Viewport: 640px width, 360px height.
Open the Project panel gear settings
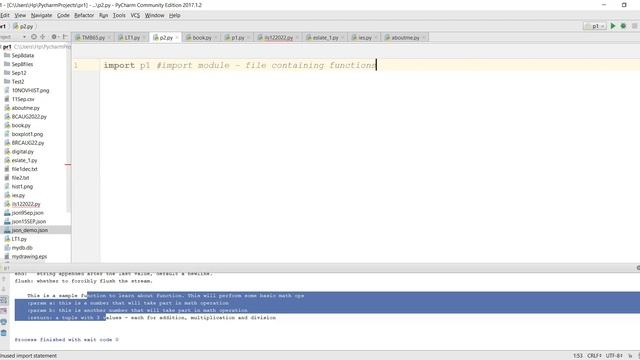(54, 37)
